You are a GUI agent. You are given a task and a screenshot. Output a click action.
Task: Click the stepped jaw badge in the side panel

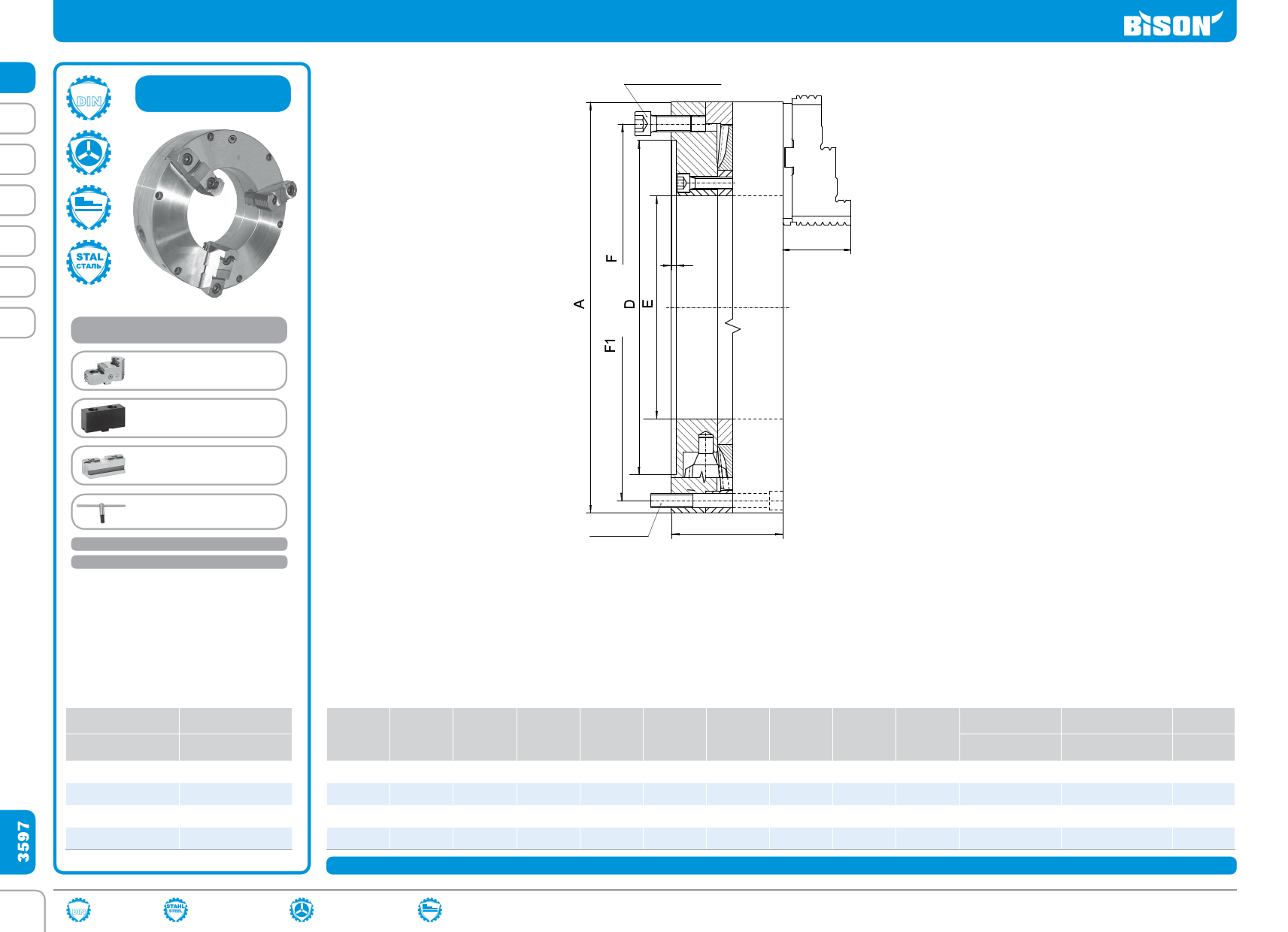point(89,207)
